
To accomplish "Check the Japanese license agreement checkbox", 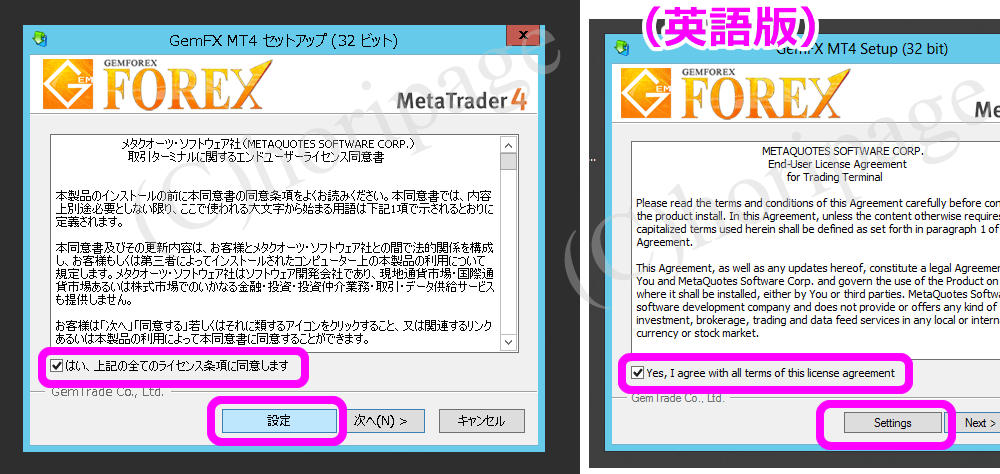I will 57,366.
